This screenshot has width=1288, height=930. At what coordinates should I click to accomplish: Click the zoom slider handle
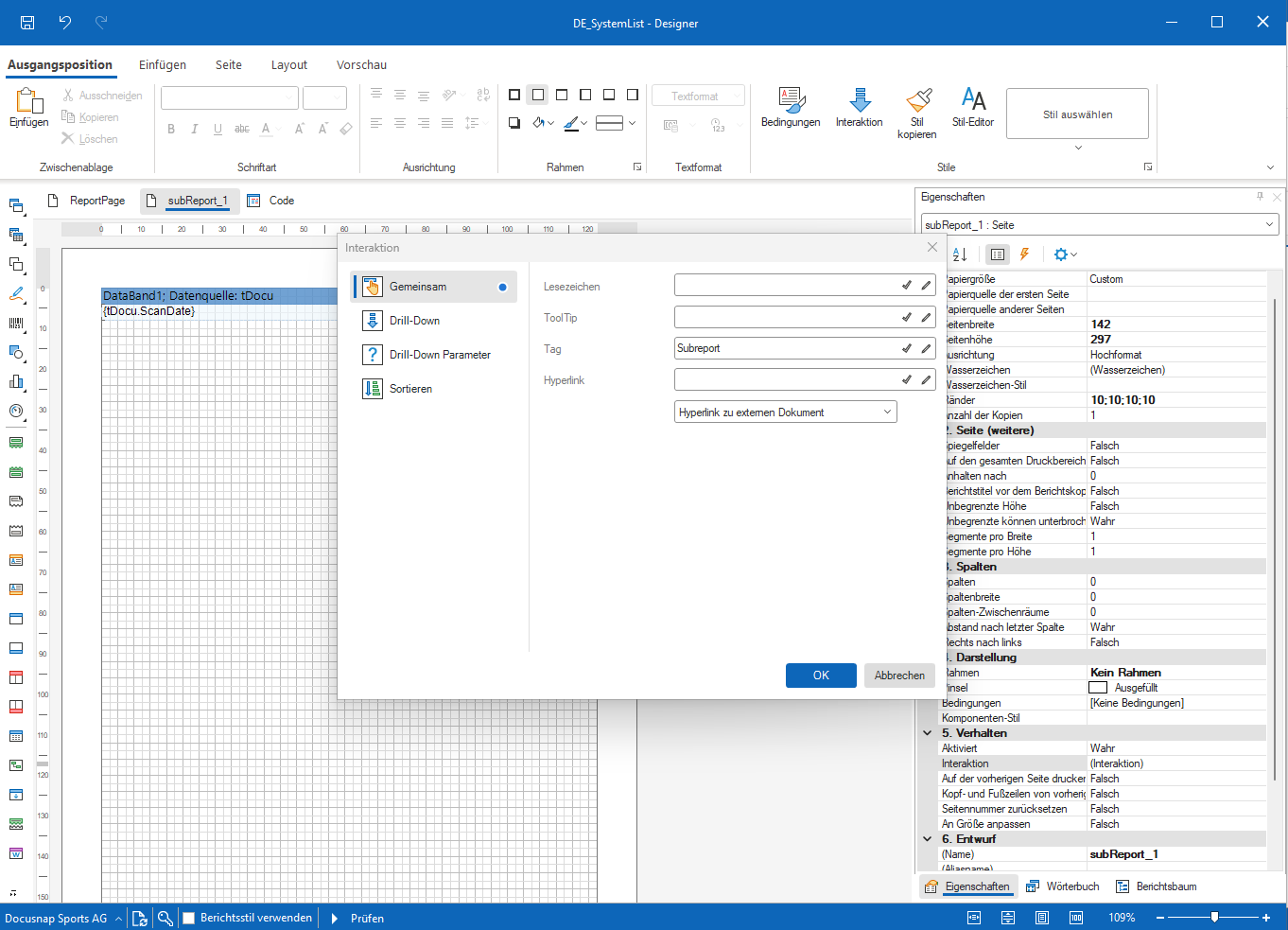tap(1214, 917)
